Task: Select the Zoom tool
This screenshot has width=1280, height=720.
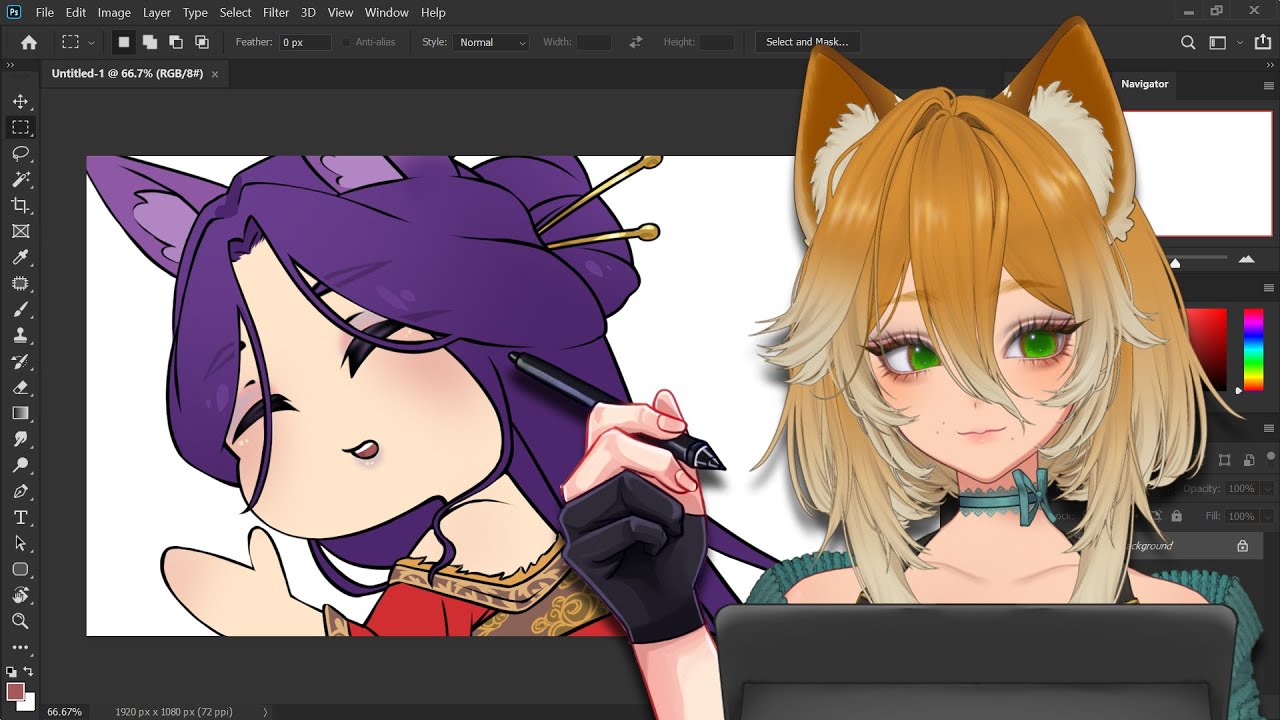Action: (x=20, y=621)
